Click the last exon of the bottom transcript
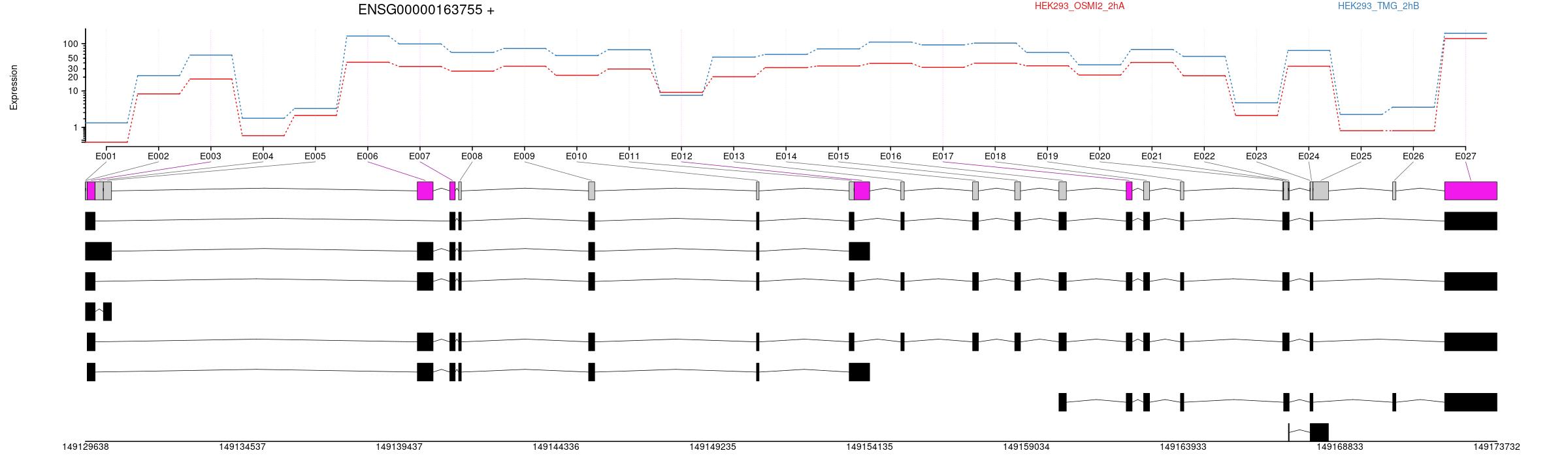1568x457 pixels. tap(1319, 432)
